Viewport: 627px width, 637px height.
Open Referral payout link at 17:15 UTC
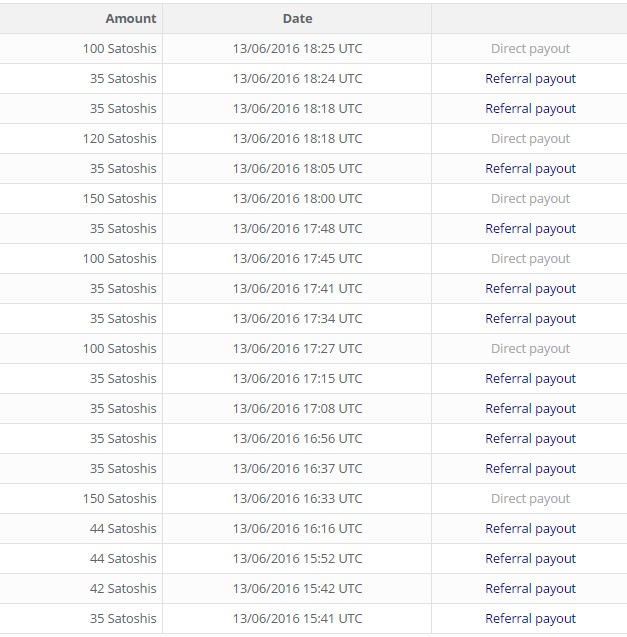530,378
